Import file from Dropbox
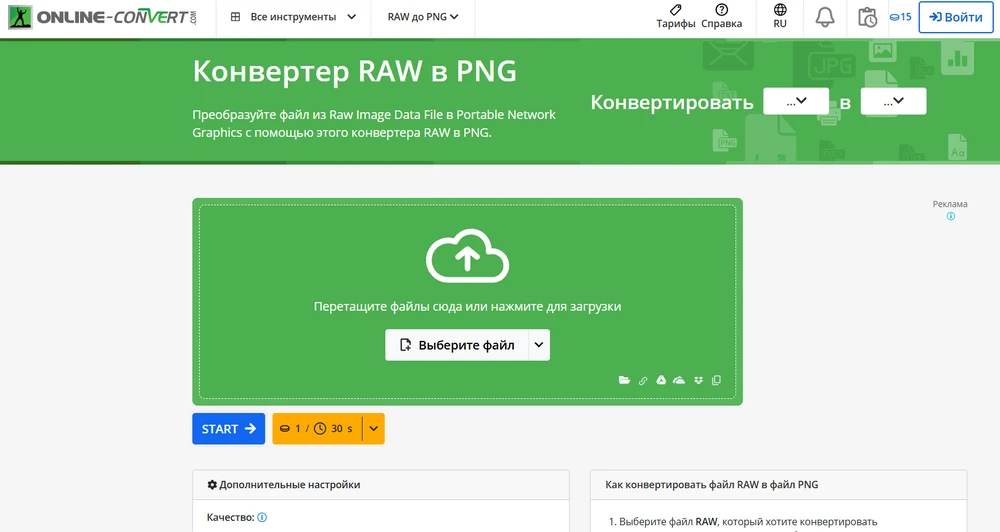This screenshot has width=1000, height=532. point(698,381)
